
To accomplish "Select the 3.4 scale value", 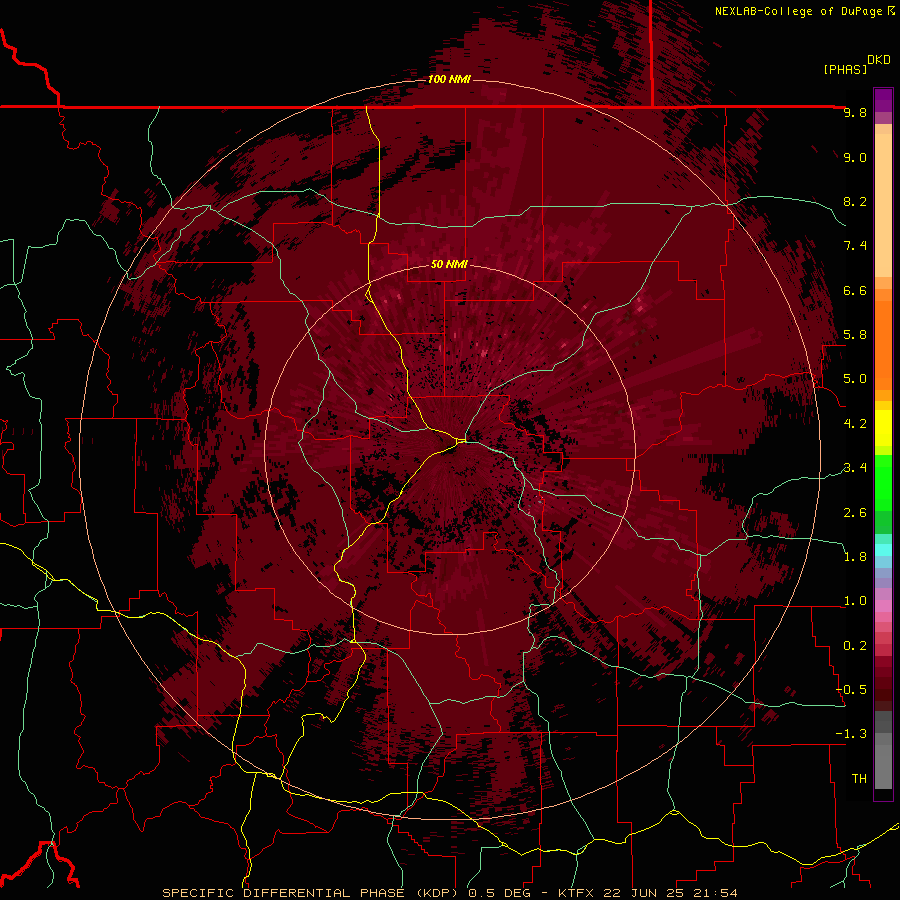I will tap(855, 468).
